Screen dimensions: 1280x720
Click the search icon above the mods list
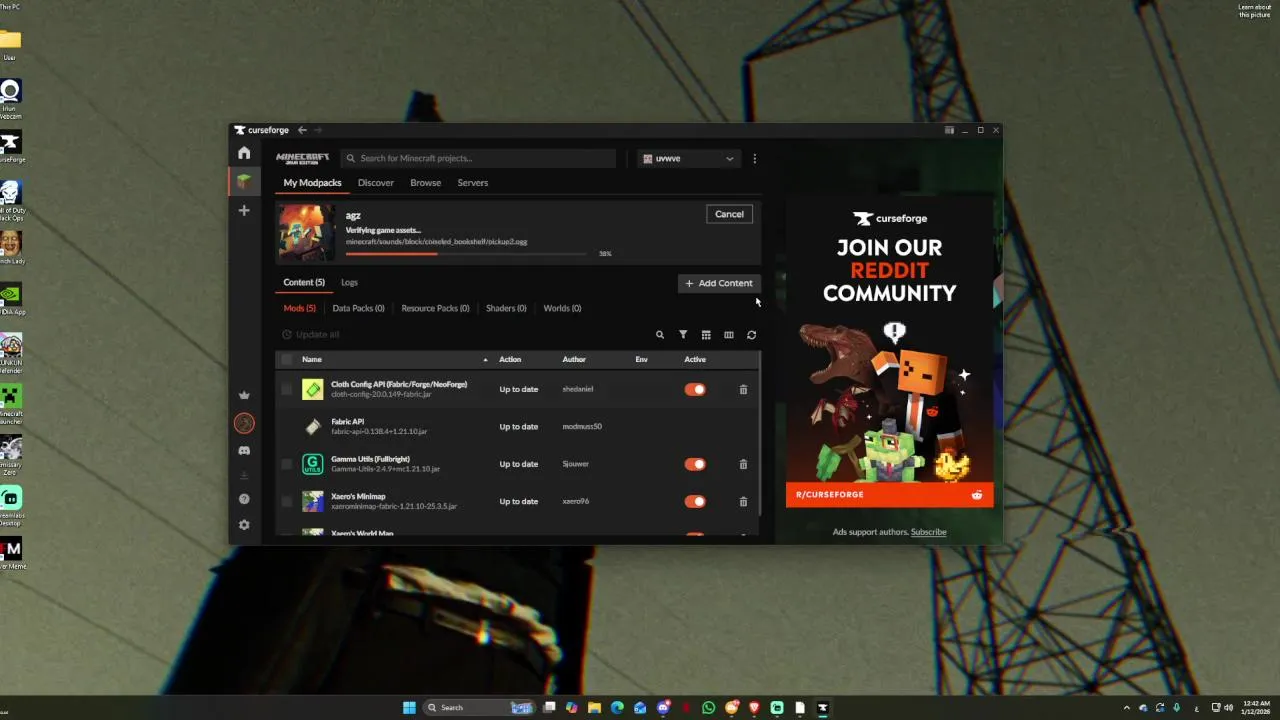click(660, 335)
